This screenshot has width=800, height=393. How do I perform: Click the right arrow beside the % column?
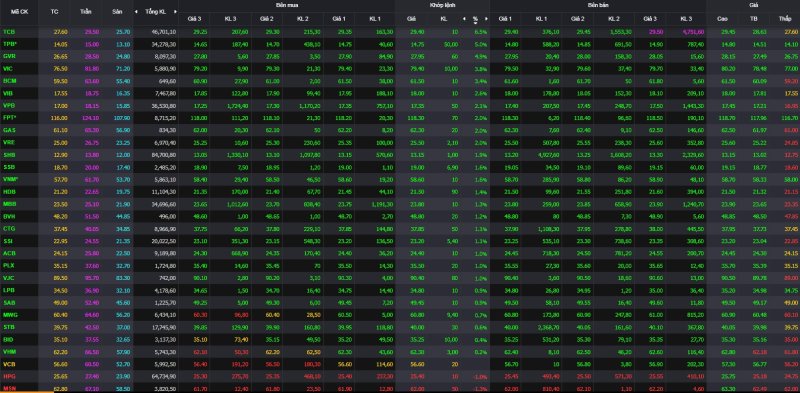[x=486, y=19]
